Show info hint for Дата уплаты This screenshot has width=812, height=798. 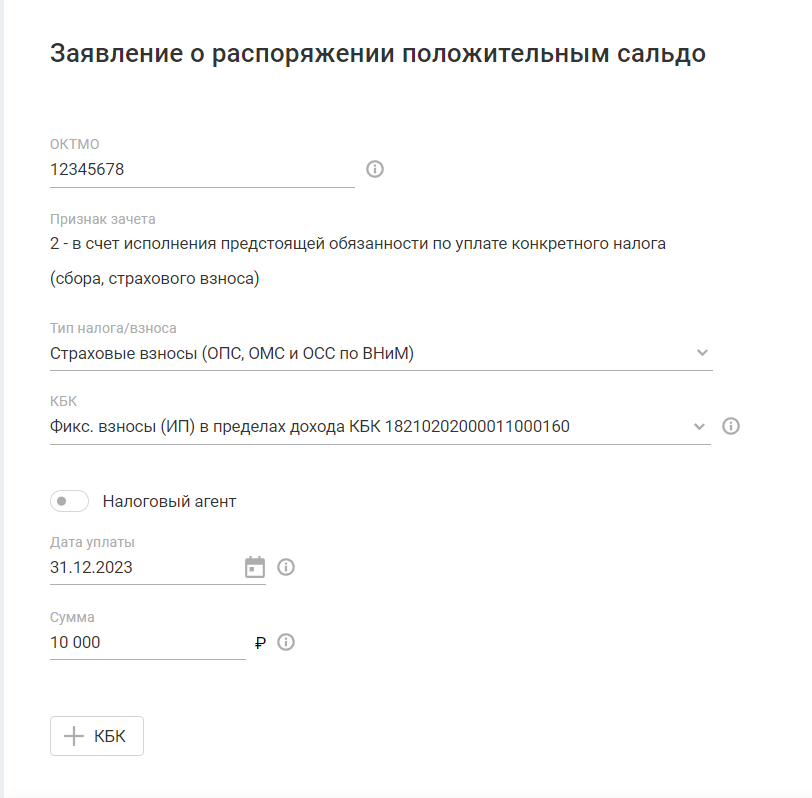point(286,568)
